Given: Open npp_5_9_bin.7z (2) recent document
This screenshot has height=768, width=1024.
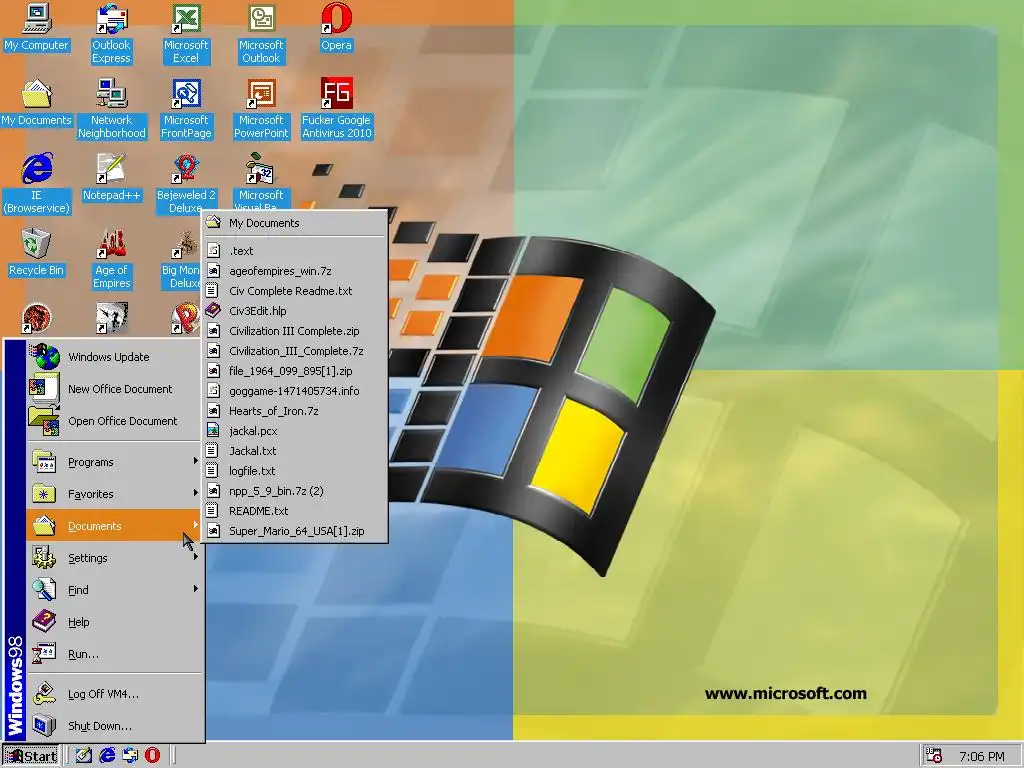Looking at the screenshot, I should pyautogui.click(x=295, y=491).
